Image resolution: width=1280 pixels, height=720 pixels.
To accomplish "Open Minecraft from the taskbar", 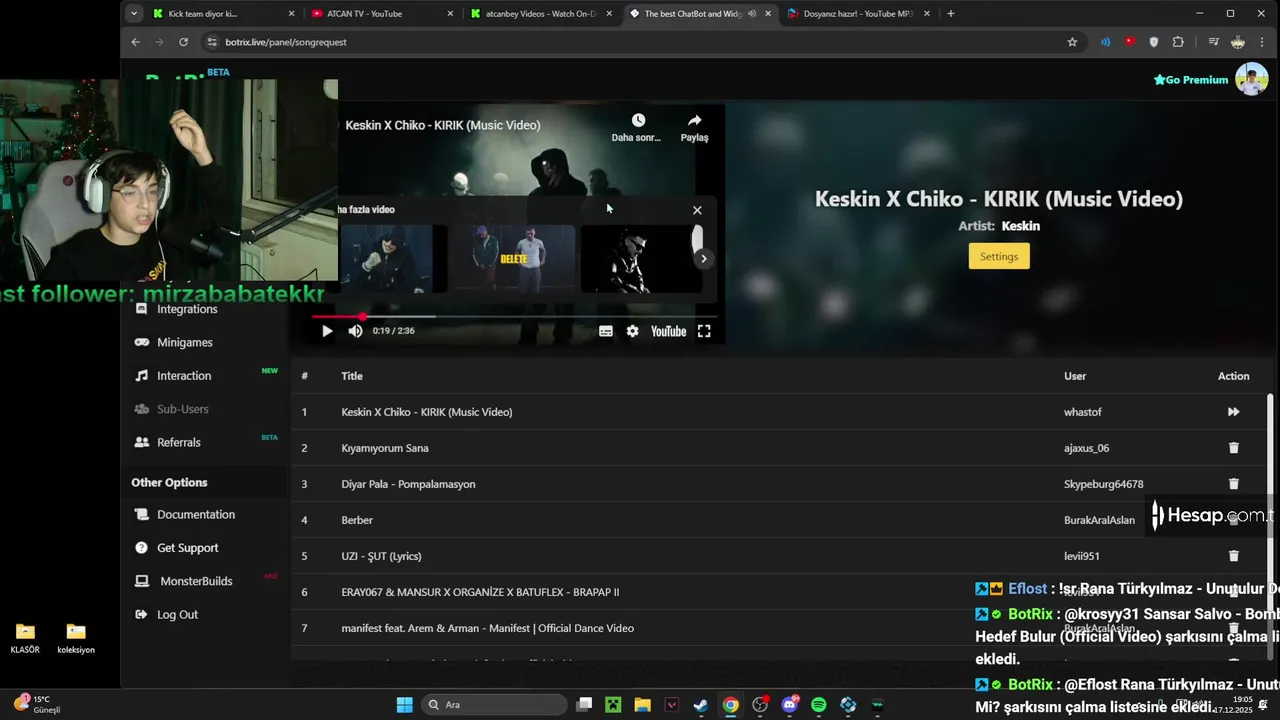I will pyautogui.click(x=613, y=705).
